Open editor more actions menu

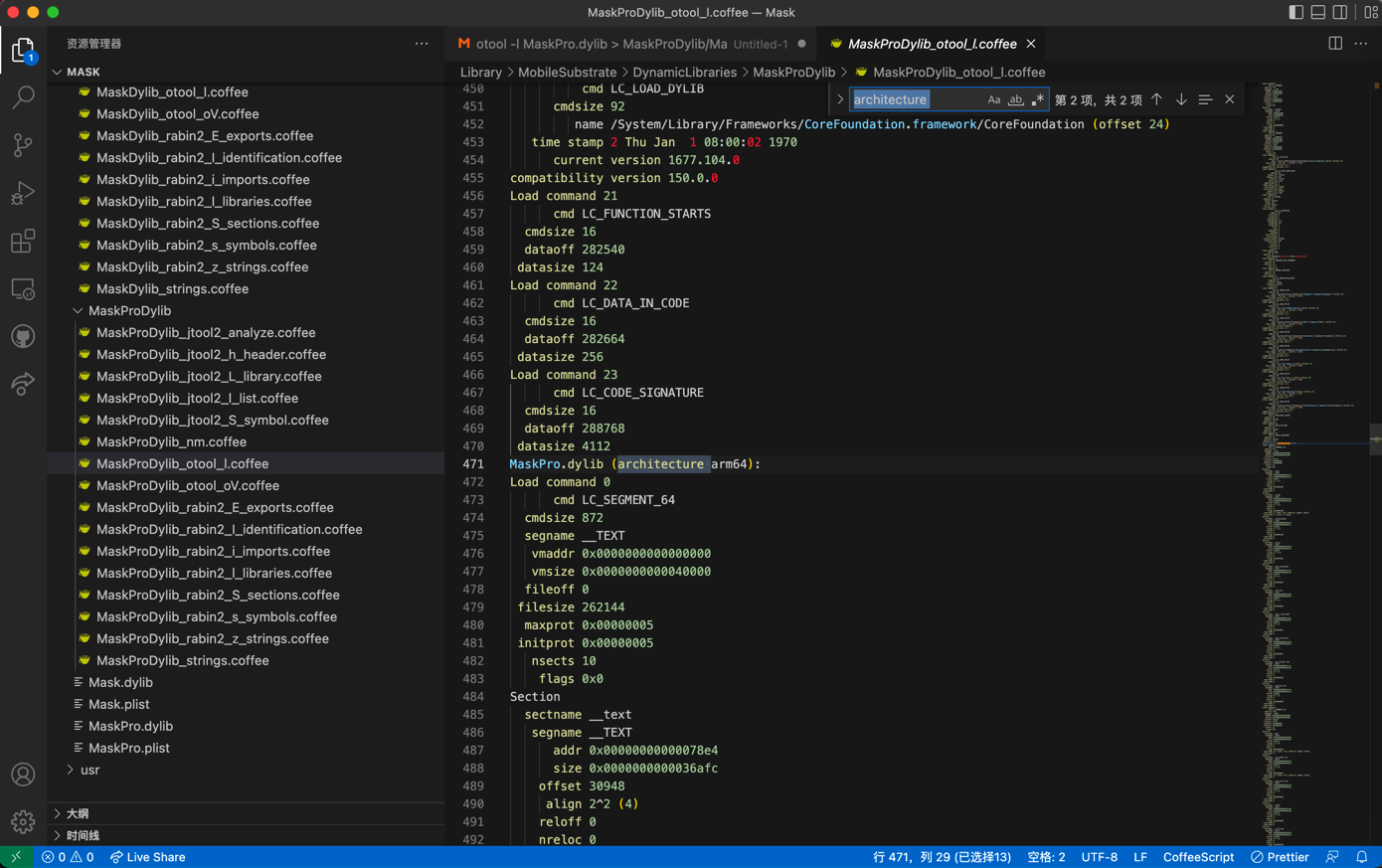pyautogui.click(x=1361, y=44)
